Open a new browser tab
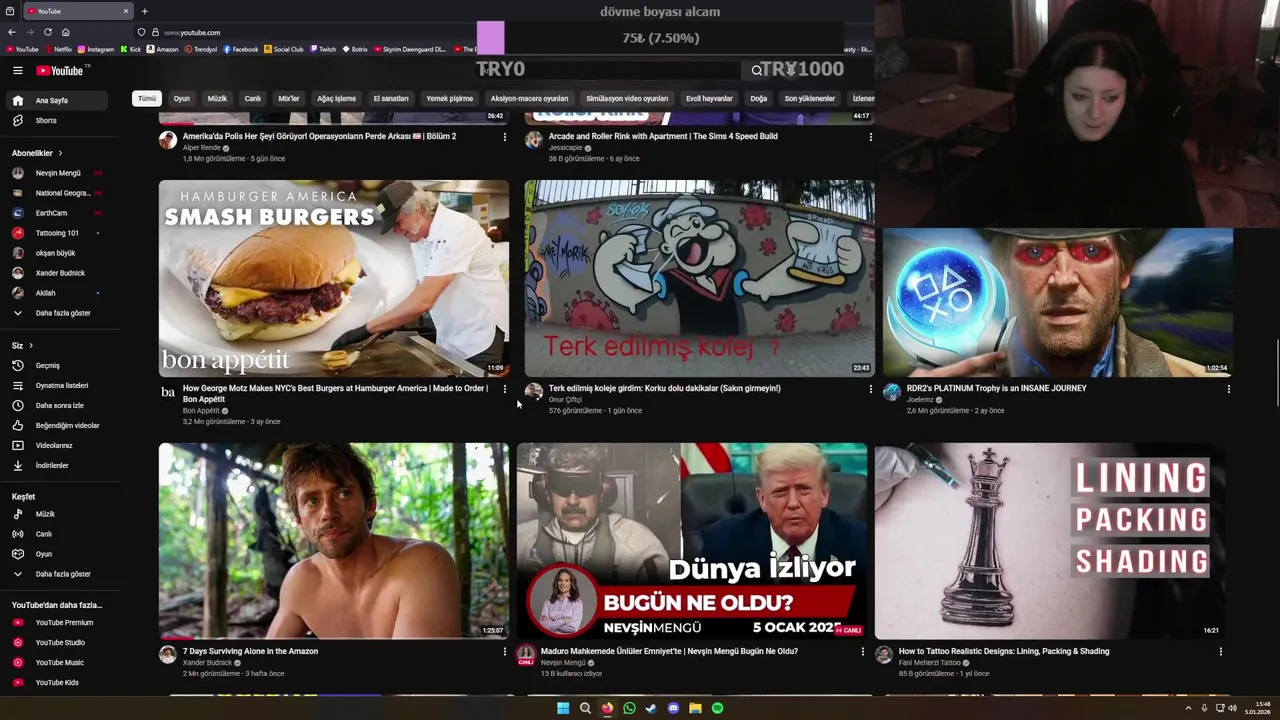This screenshot has width=1280, height=720. pos(144,11)
